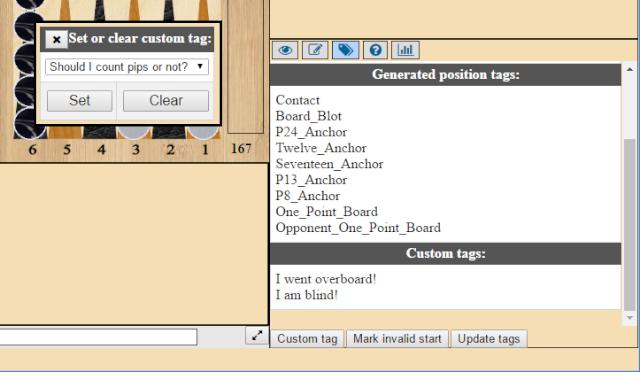Show the bar chart statistics icon

pyautogui.click(x=405, y=50)
